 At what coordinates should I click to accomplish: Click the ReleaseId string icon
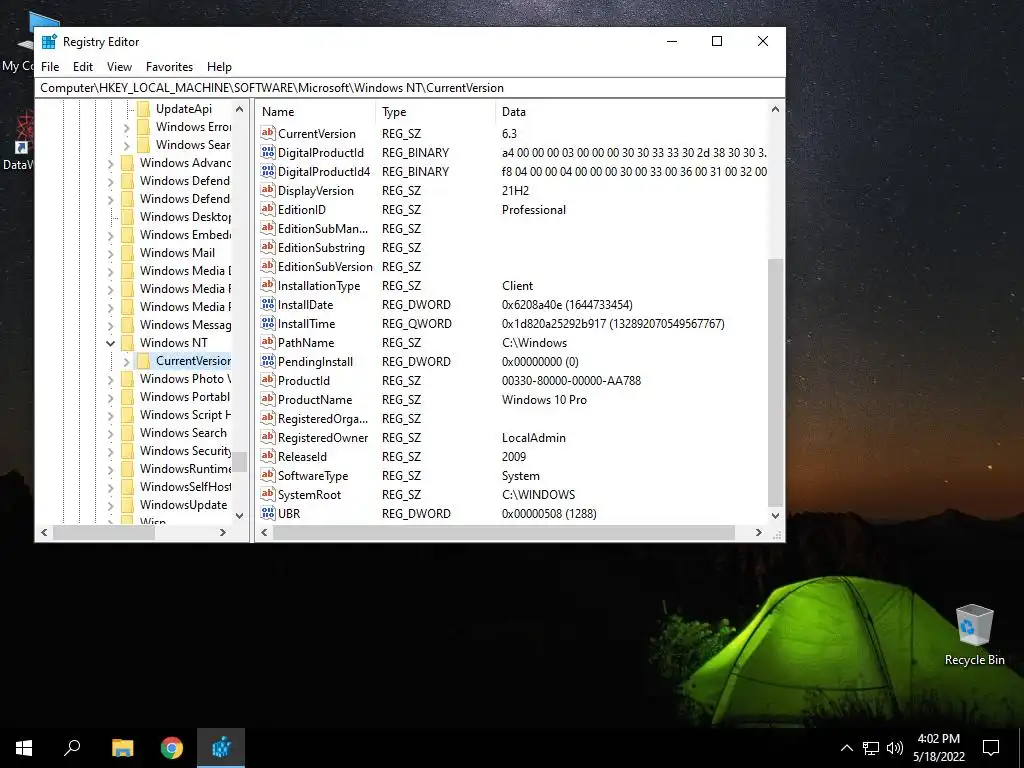pyautogui.click(x=268, y=456)
